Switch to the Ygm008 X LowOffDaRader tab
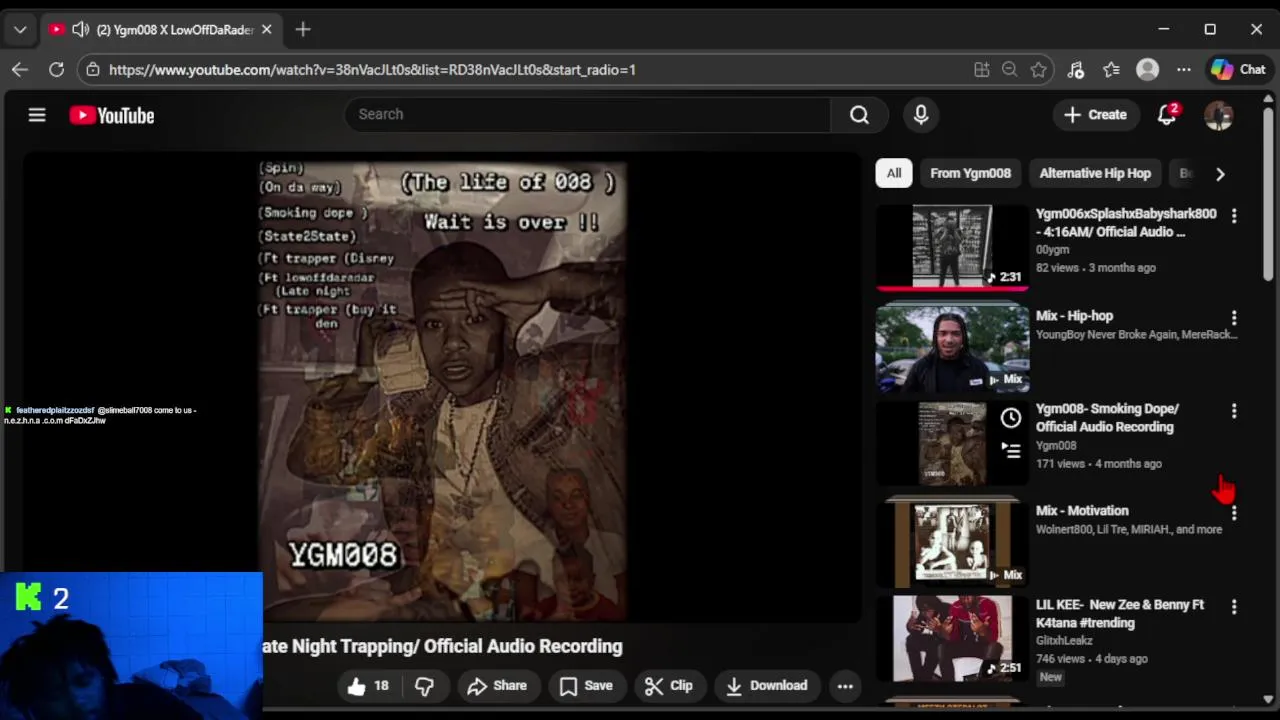Viewport: 1280px width, 720px height. [x=162, y=30]
